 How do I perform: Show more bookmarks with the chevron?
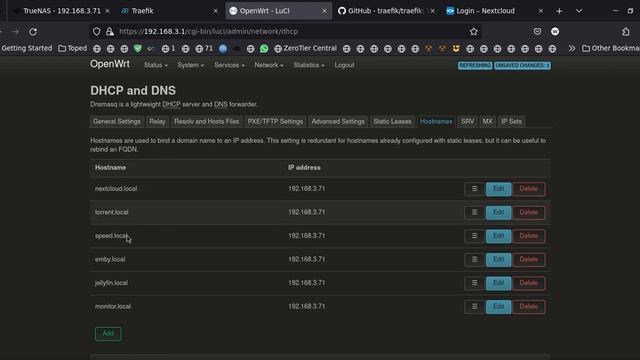click(x=571, y=48)
